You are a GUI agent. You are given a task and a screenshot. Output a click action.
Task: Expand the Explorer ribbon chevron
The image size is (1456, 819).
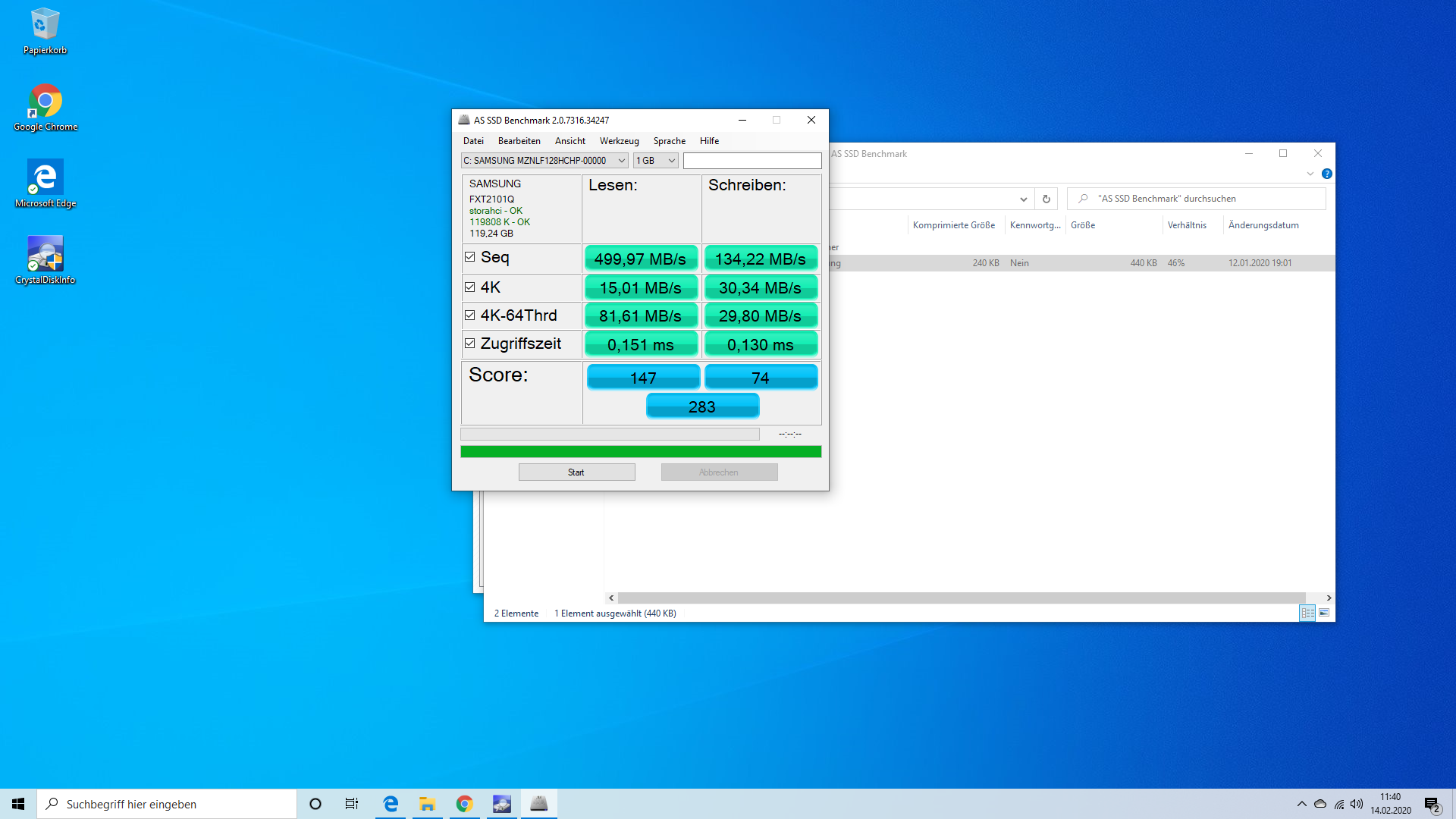(x=1310, y=174)
